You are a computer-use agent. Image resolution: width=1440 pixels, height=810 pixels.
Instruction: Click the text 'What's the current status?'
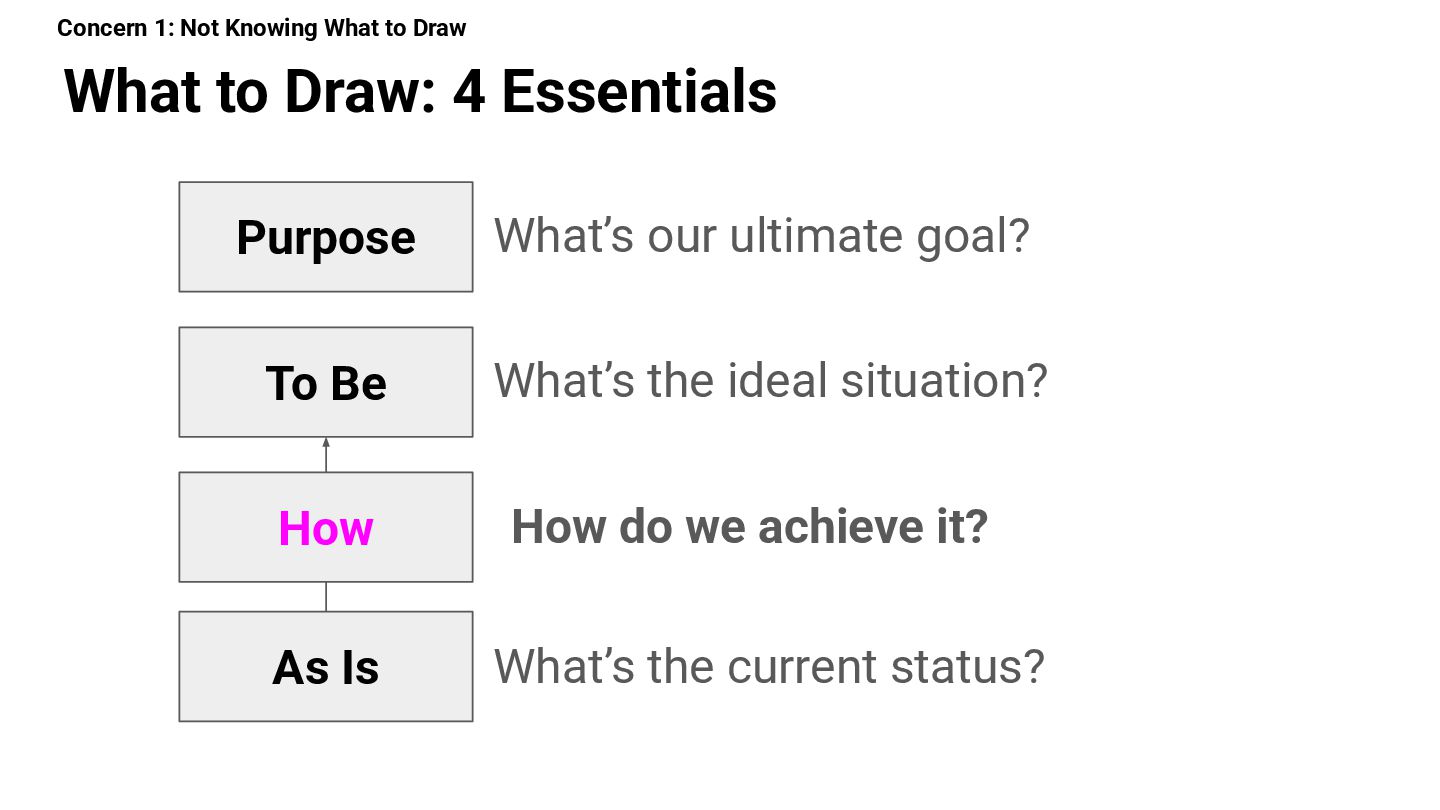tap(769, 666)
